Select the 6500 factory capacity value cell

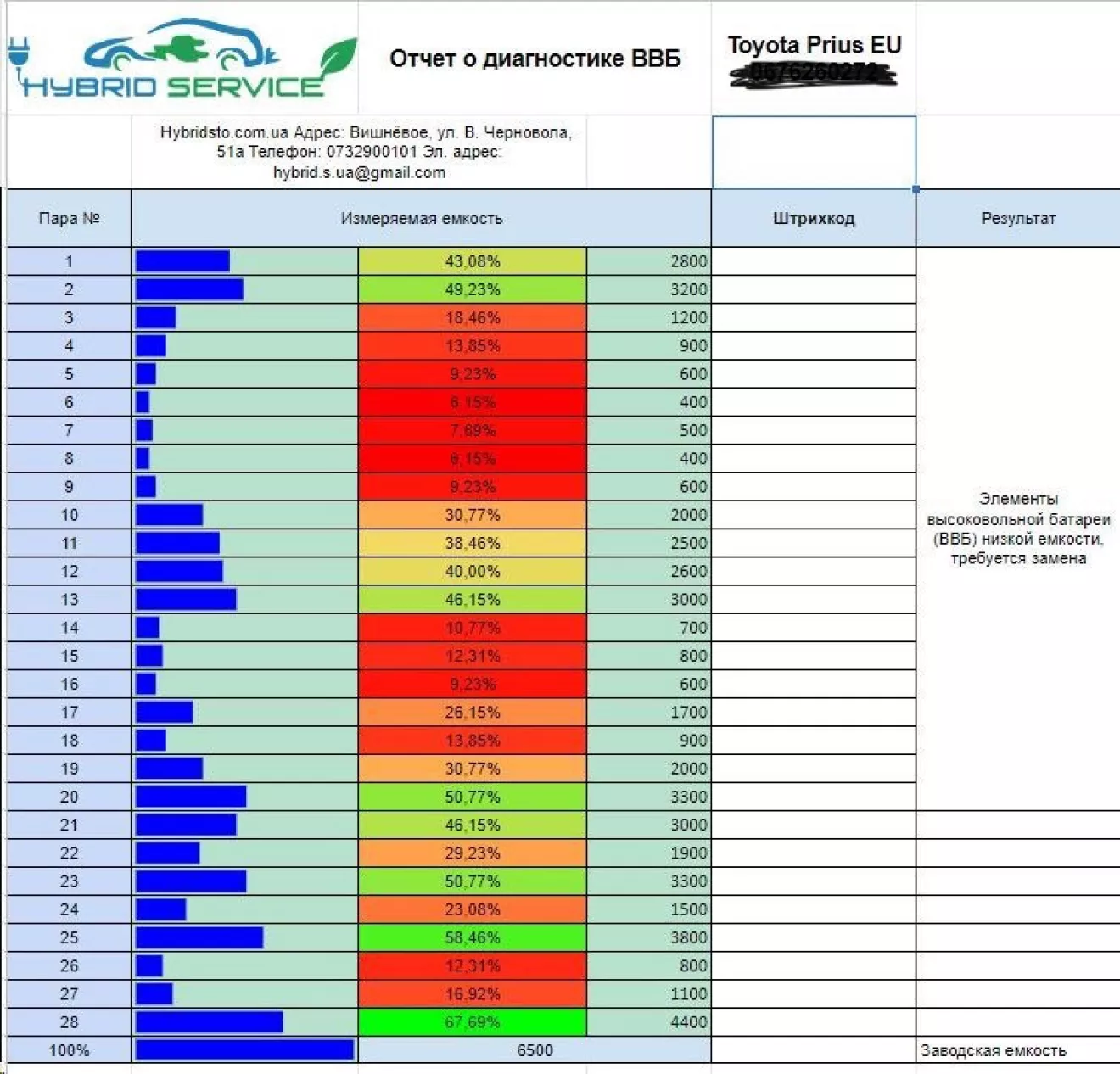tap(535, 1050)
